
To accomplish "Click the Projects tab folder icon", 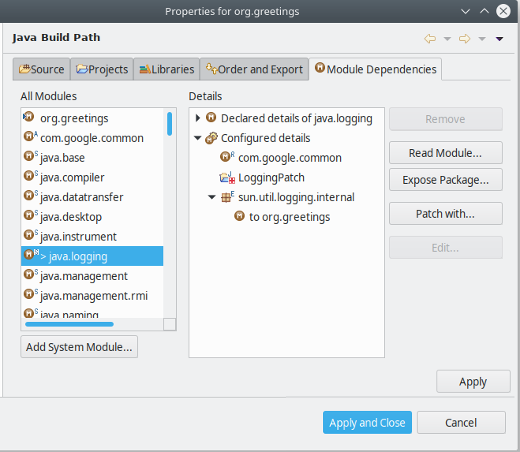I will click(82, 69).
